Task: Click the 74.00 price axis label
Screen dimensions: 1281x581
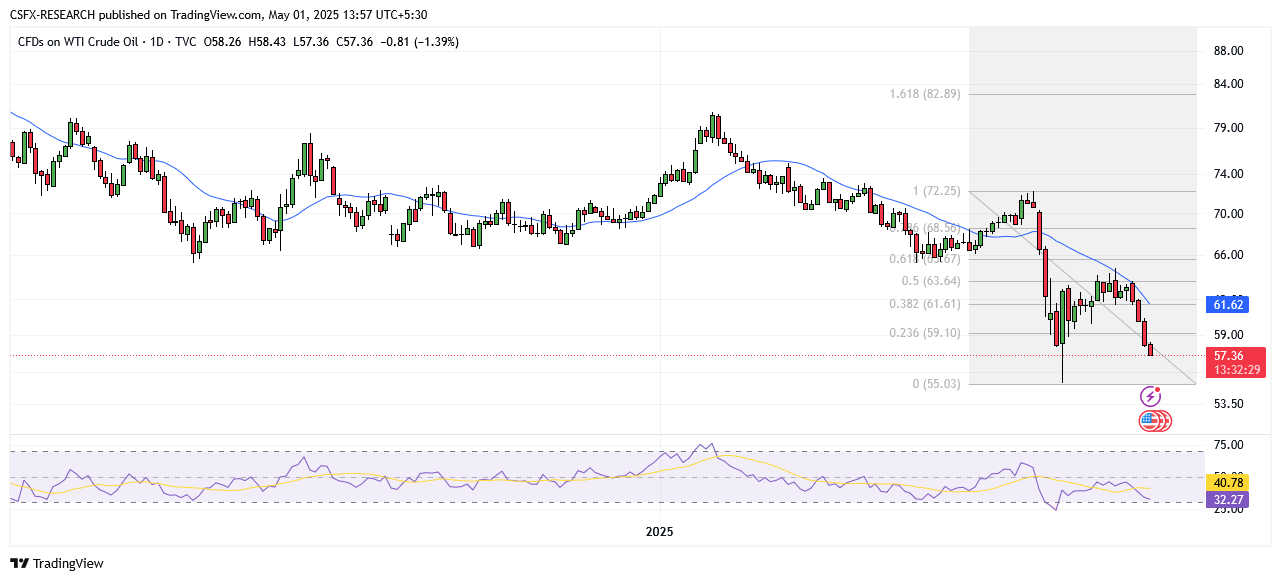Action: (x=1228, y=174)
